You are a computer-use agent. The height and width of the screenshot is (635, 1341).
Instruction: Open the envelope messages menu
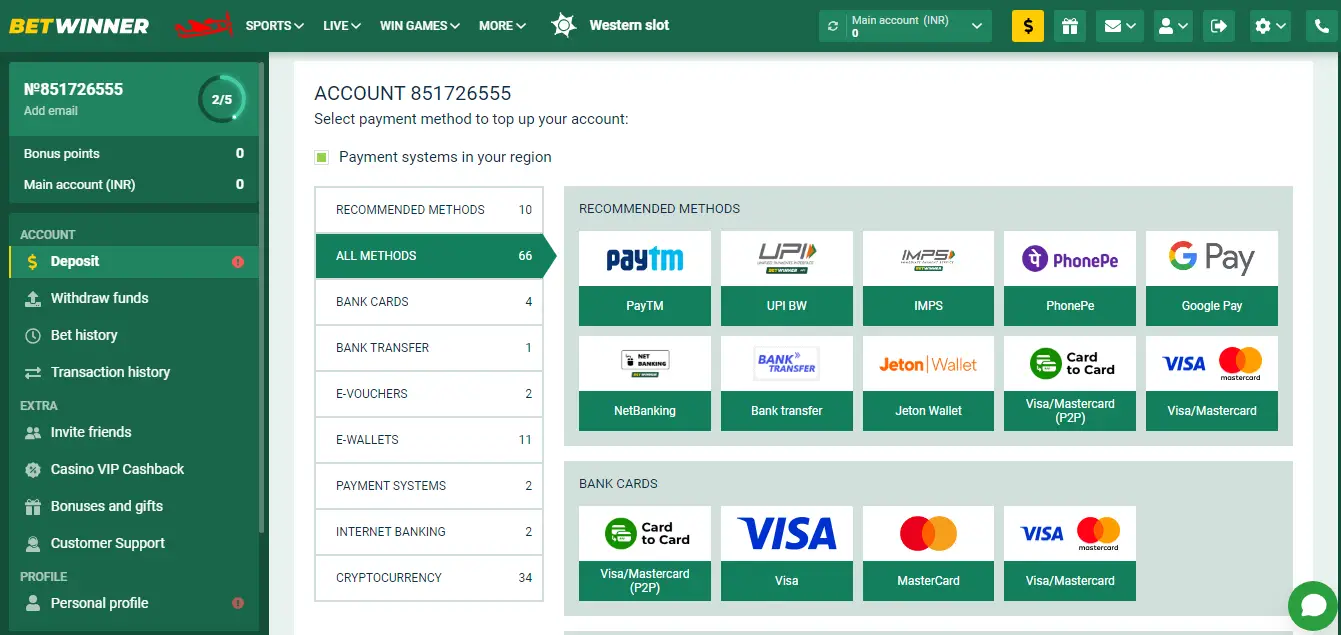1119,26
